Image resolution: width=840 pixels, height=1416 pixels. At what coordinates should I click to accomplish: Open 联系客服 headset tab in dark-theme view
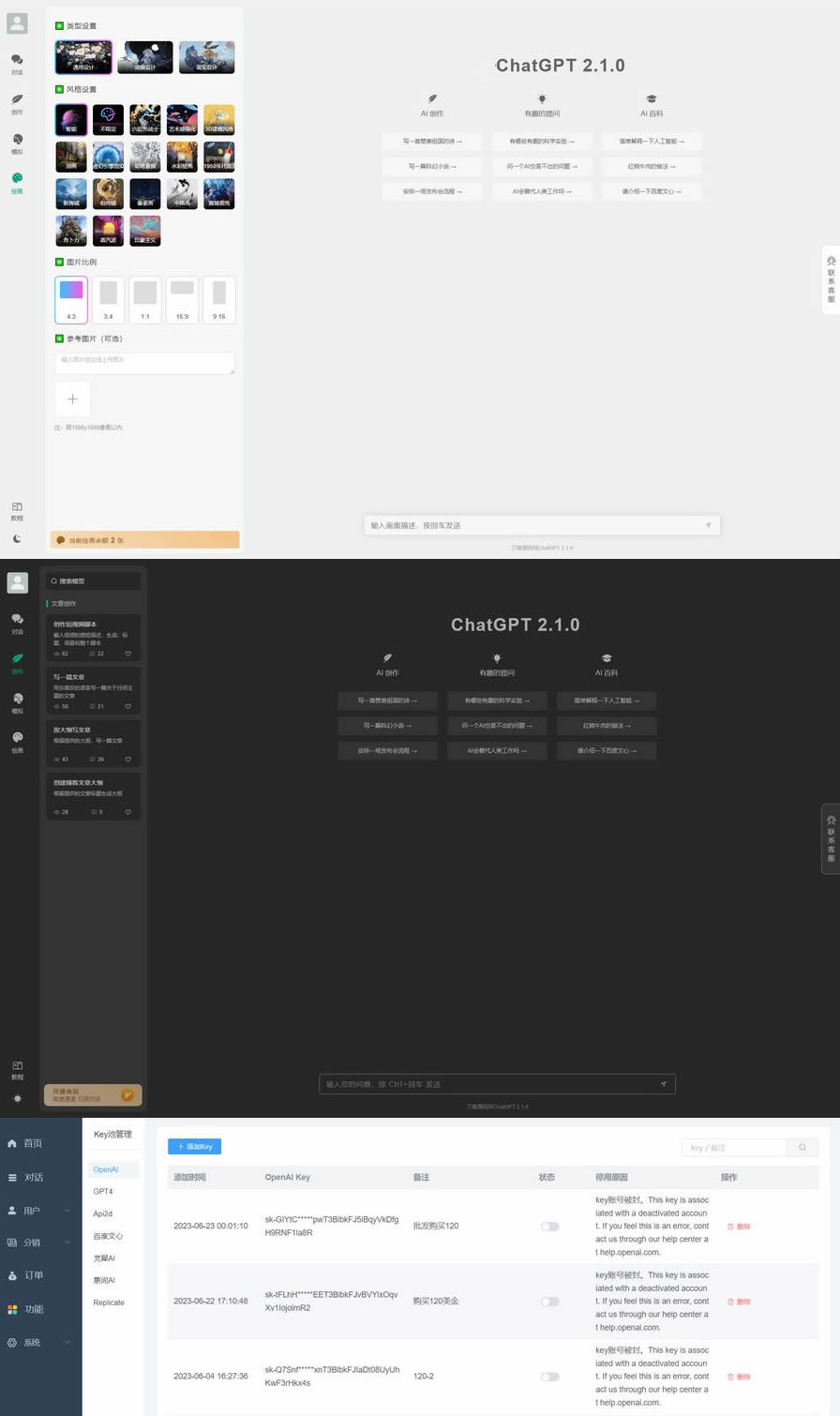[831, 838]
